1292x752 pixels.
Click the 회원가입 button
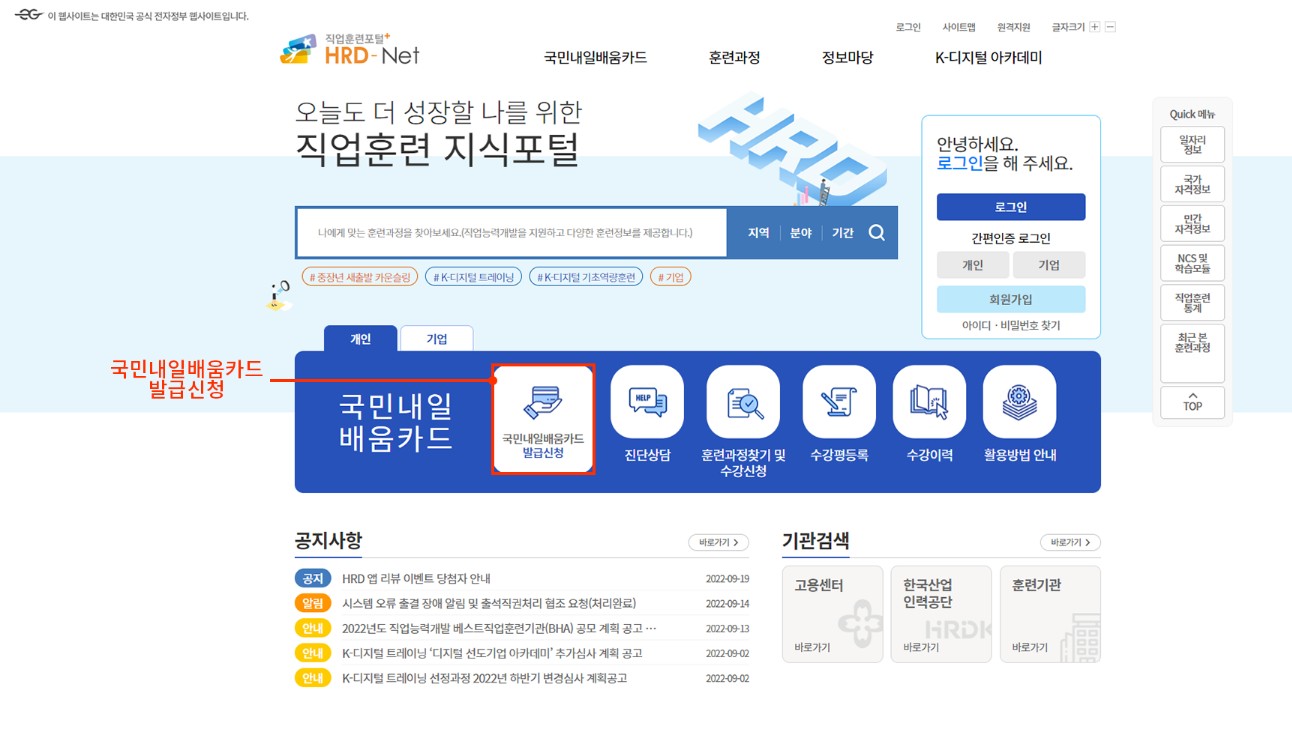coord(1011,299)
